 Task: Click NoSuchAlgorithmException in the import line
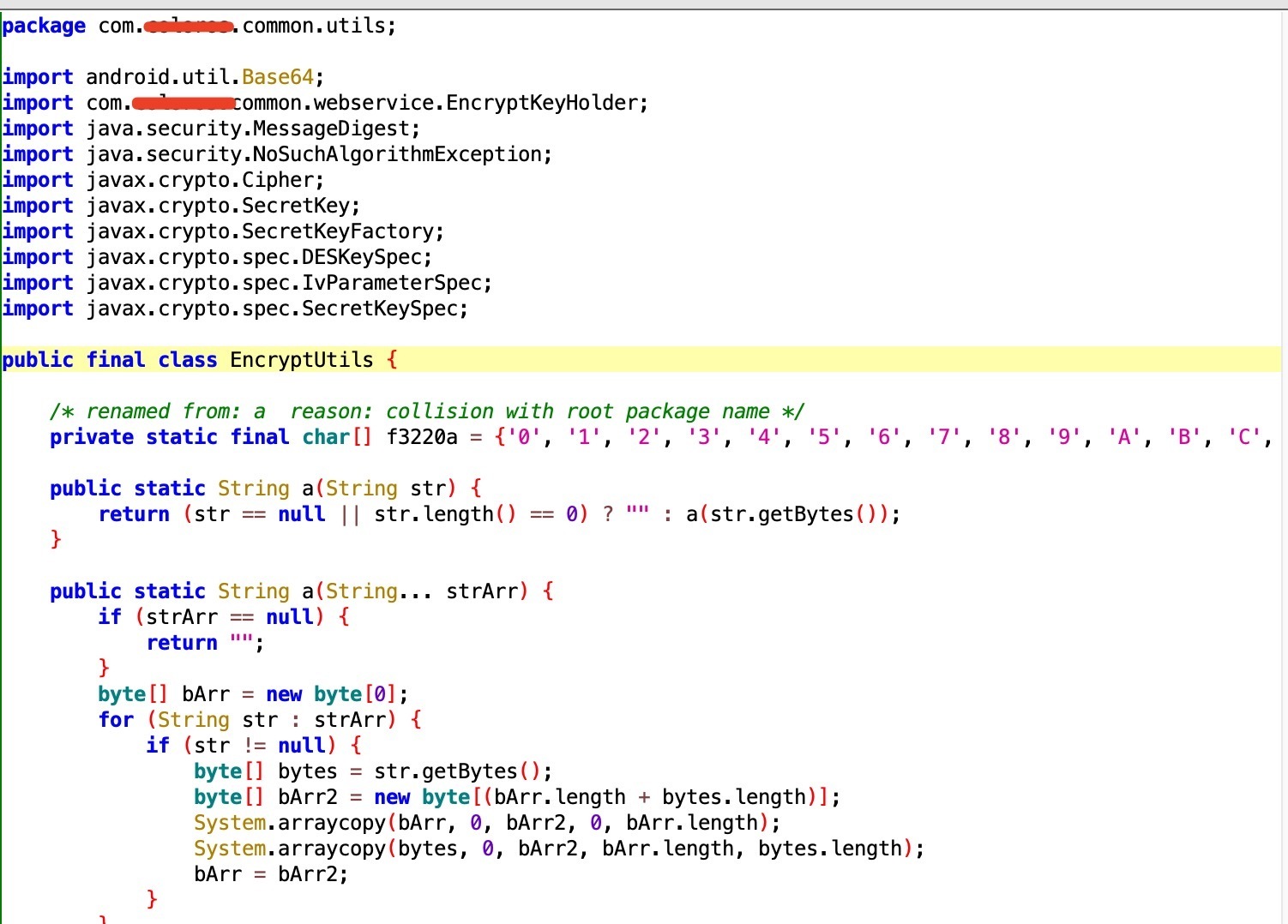[x=398, y=154]
